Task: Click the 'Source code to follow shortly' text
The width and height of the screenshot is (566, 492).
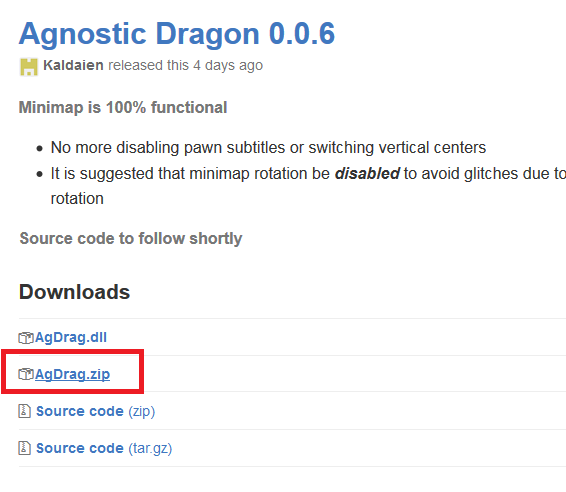Action: click(131, 238)
